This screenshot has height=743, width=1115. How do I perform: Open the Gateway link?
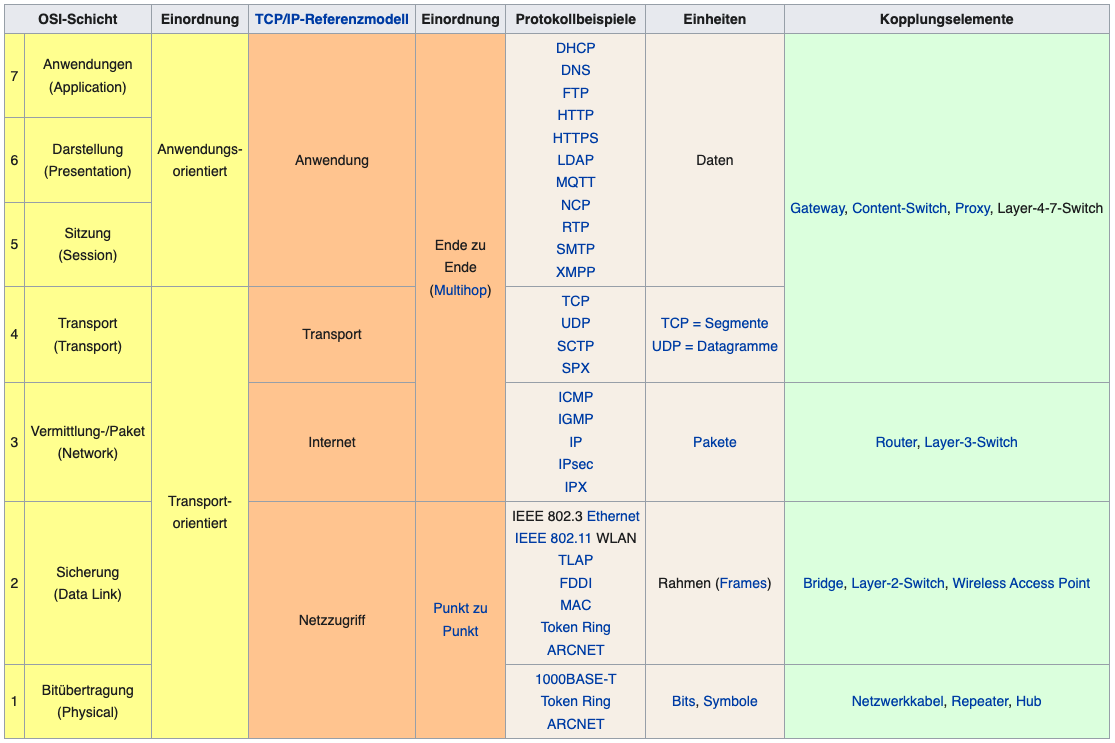pyautogui.click(x=817, y=208)
